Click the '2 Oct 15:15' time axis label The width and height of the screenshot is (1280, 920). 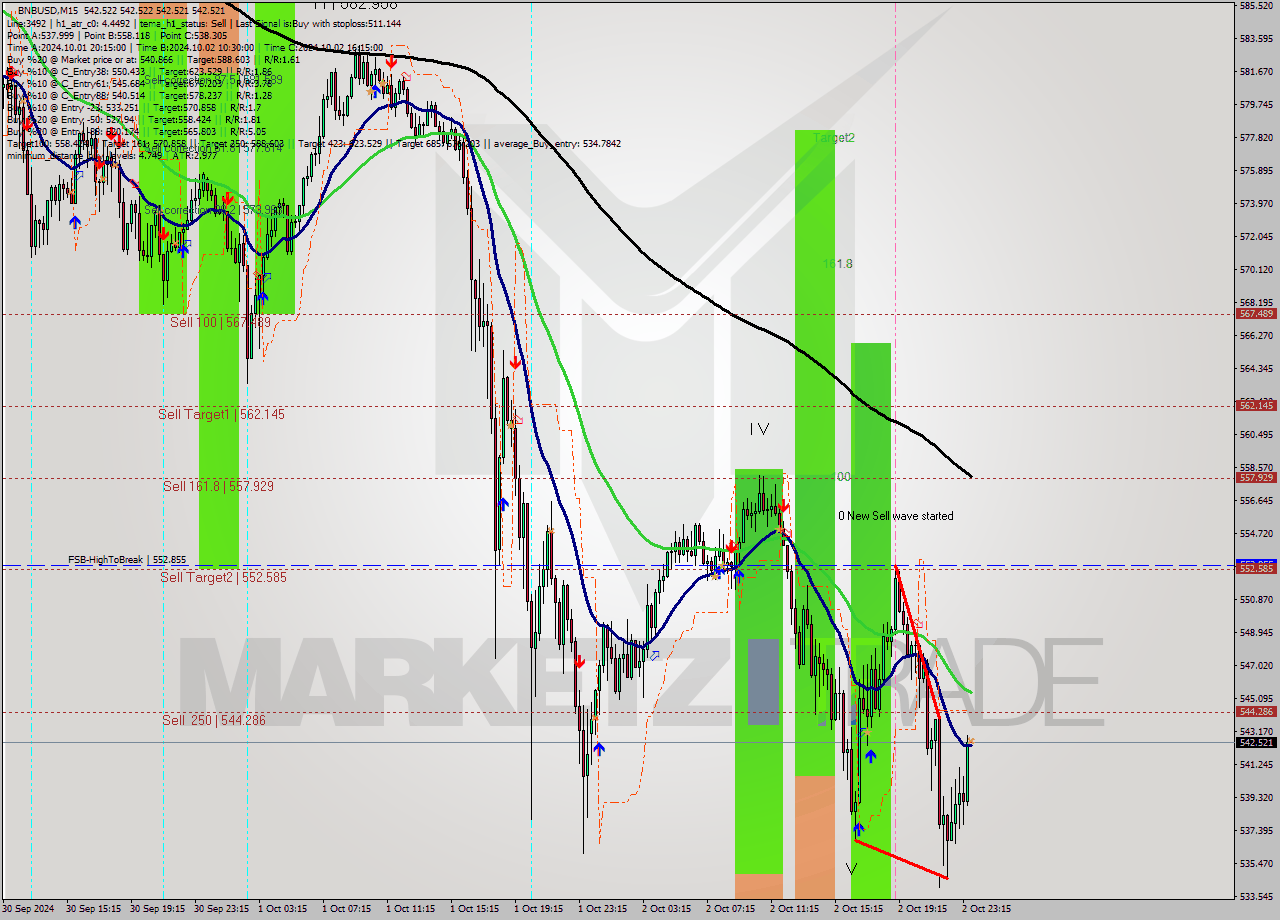pos(859,909)
